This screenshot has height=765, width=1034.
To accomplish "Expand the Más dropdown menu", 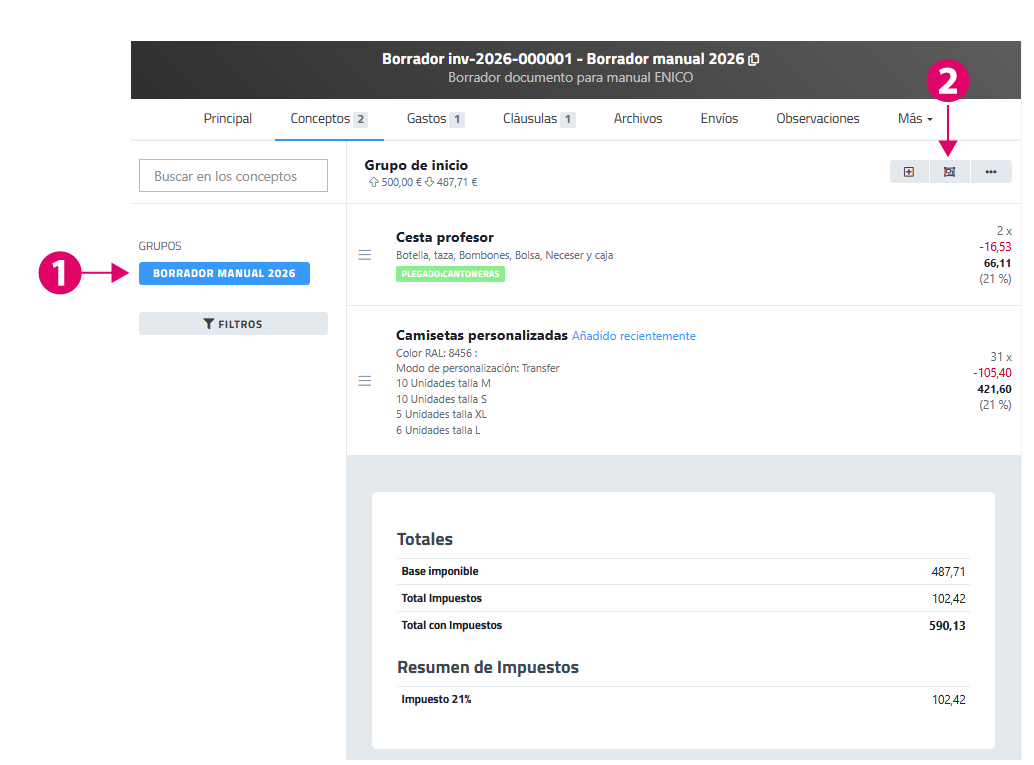I will (x=915, y=119).
